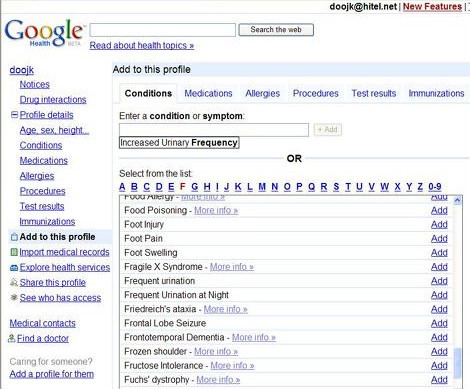Open Medications in the sidebar

[44, 161]
